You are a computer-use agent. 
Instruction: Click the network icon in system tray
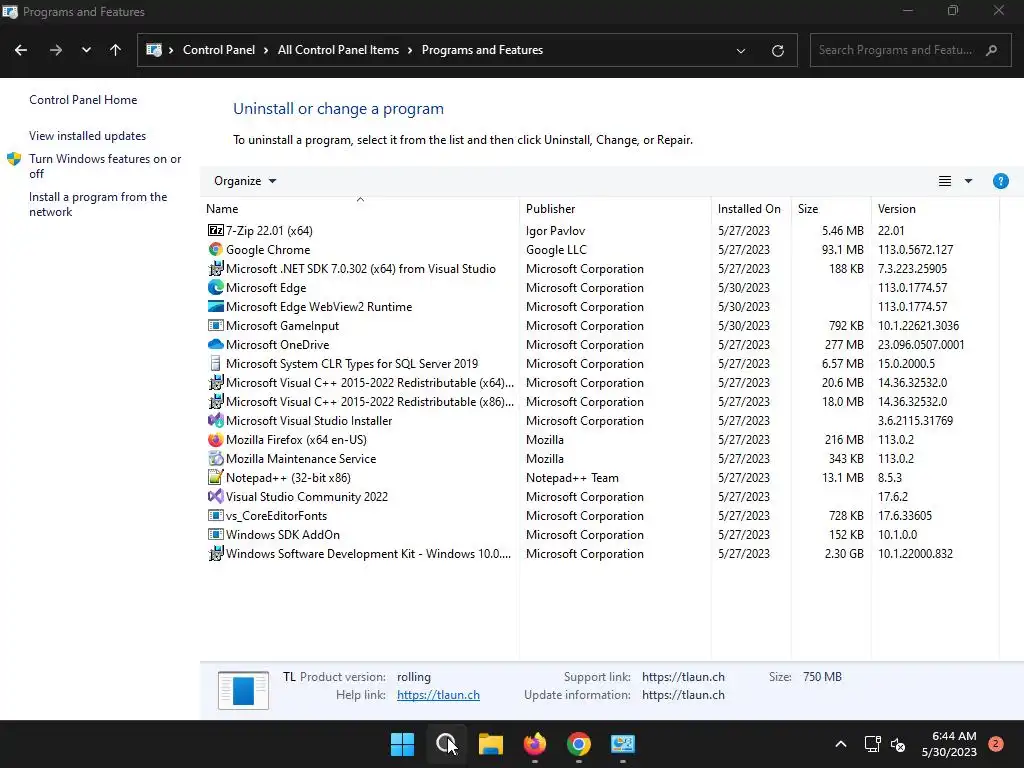pyautogui.click(x=872, y=744)
